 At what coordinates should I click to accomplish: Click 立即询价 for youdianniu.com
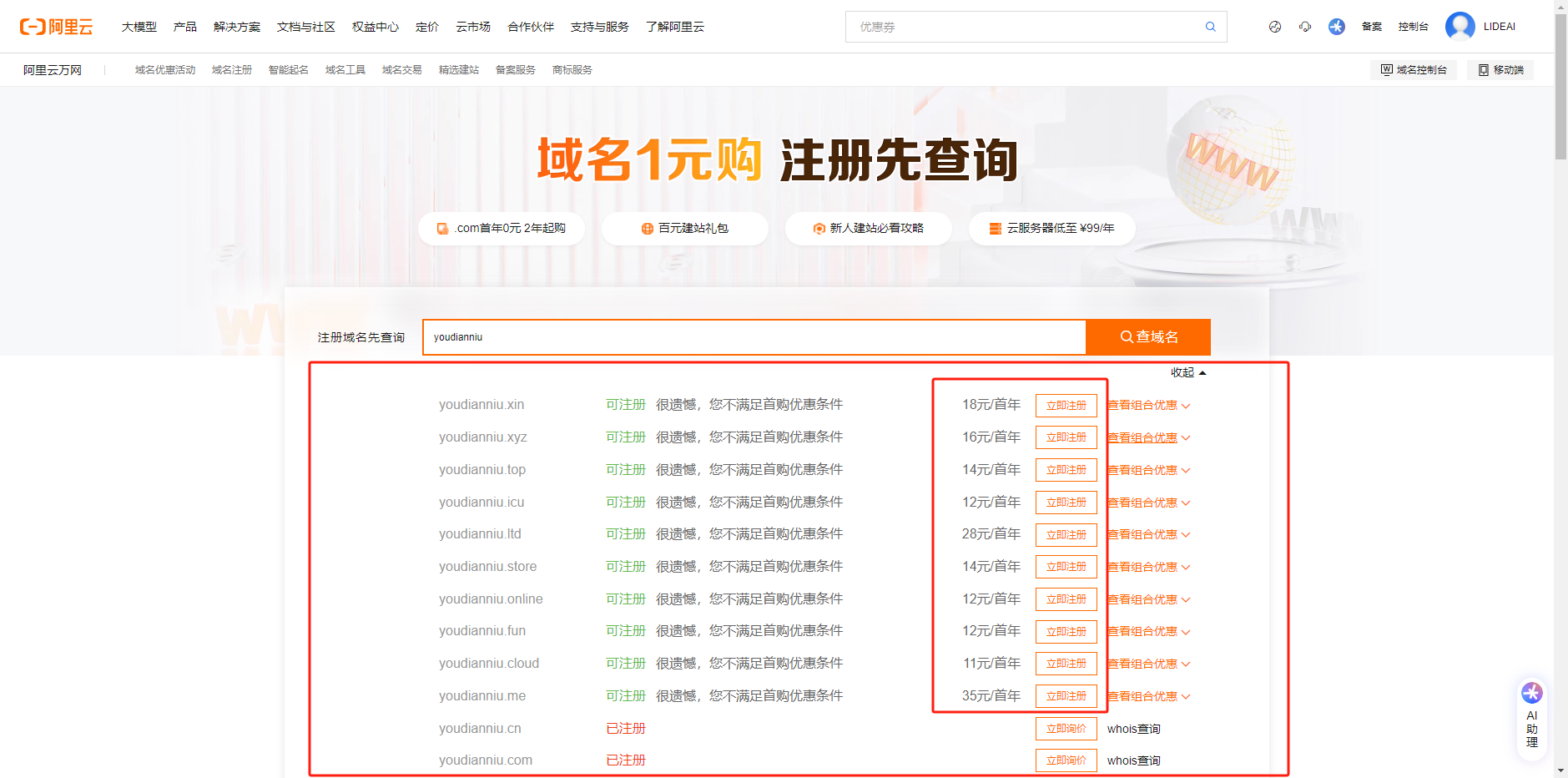pyautogui.click(x=1066, y=760)
